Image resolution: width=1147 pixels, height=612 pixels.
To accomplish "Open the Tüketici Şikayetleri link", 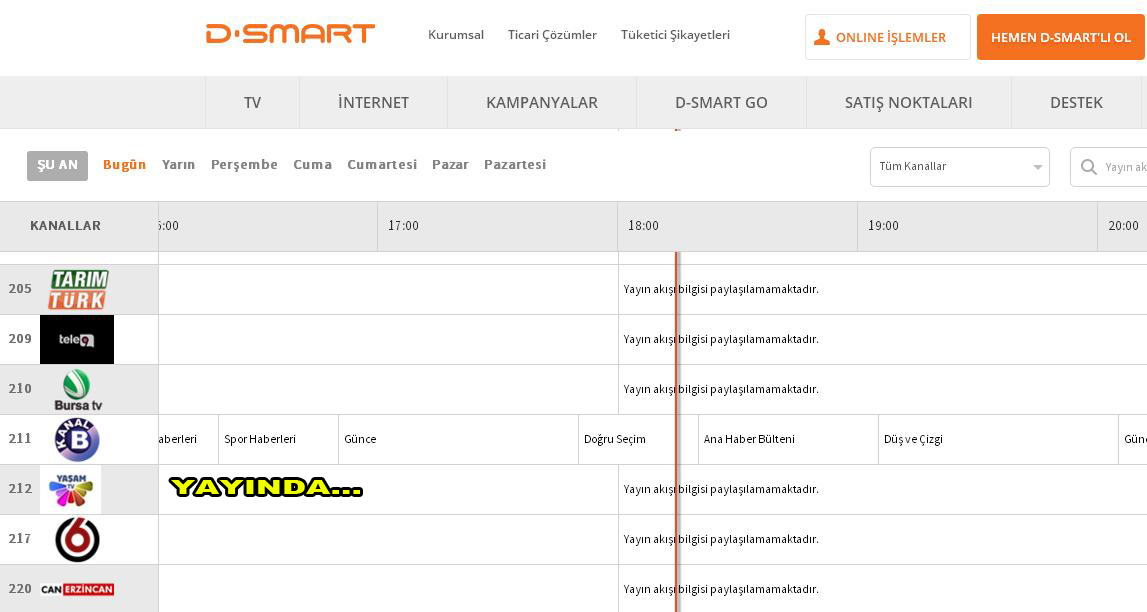I will click(x=675, y=34).
